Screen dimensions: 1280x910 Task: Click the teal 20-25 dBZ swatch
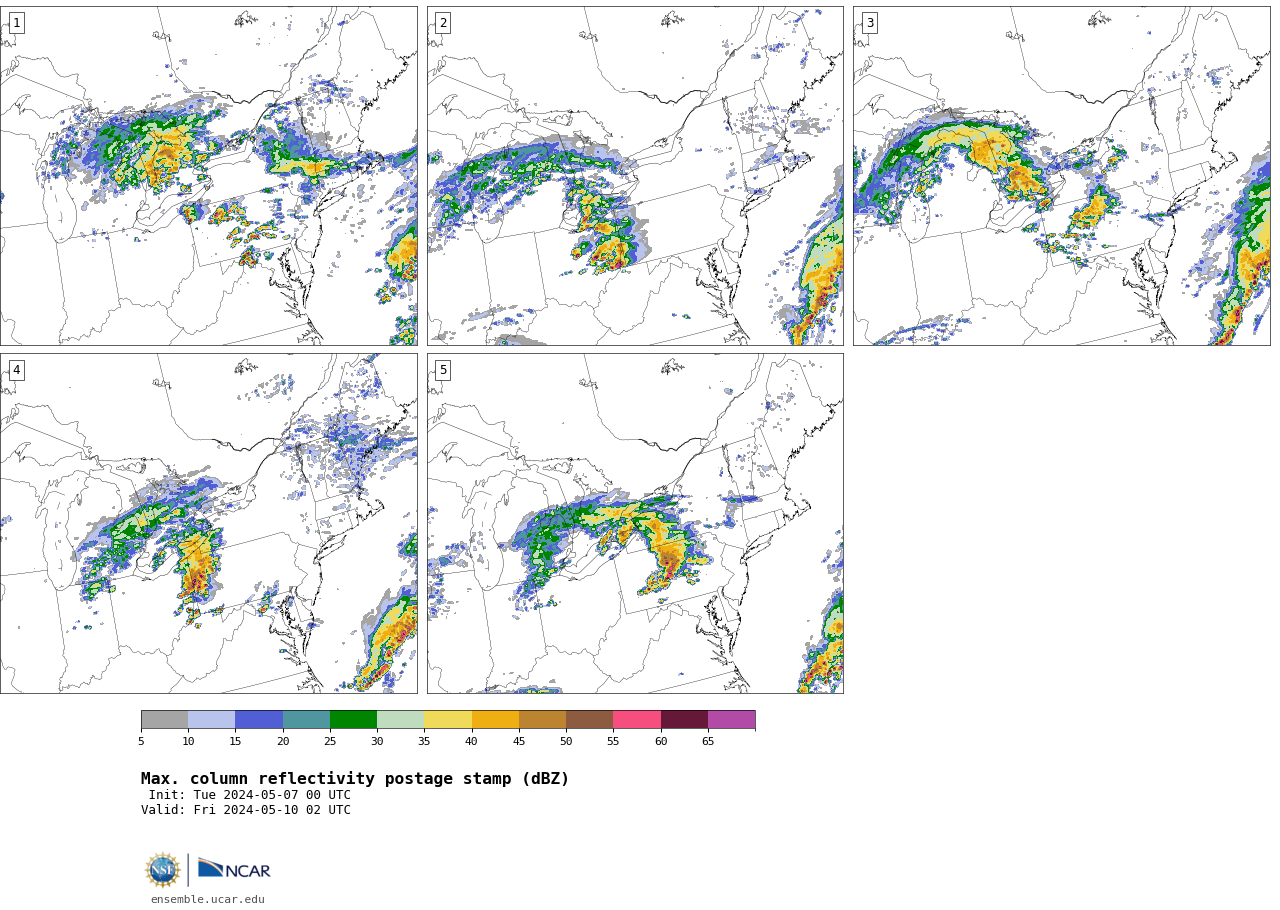[x=306, y=720]
